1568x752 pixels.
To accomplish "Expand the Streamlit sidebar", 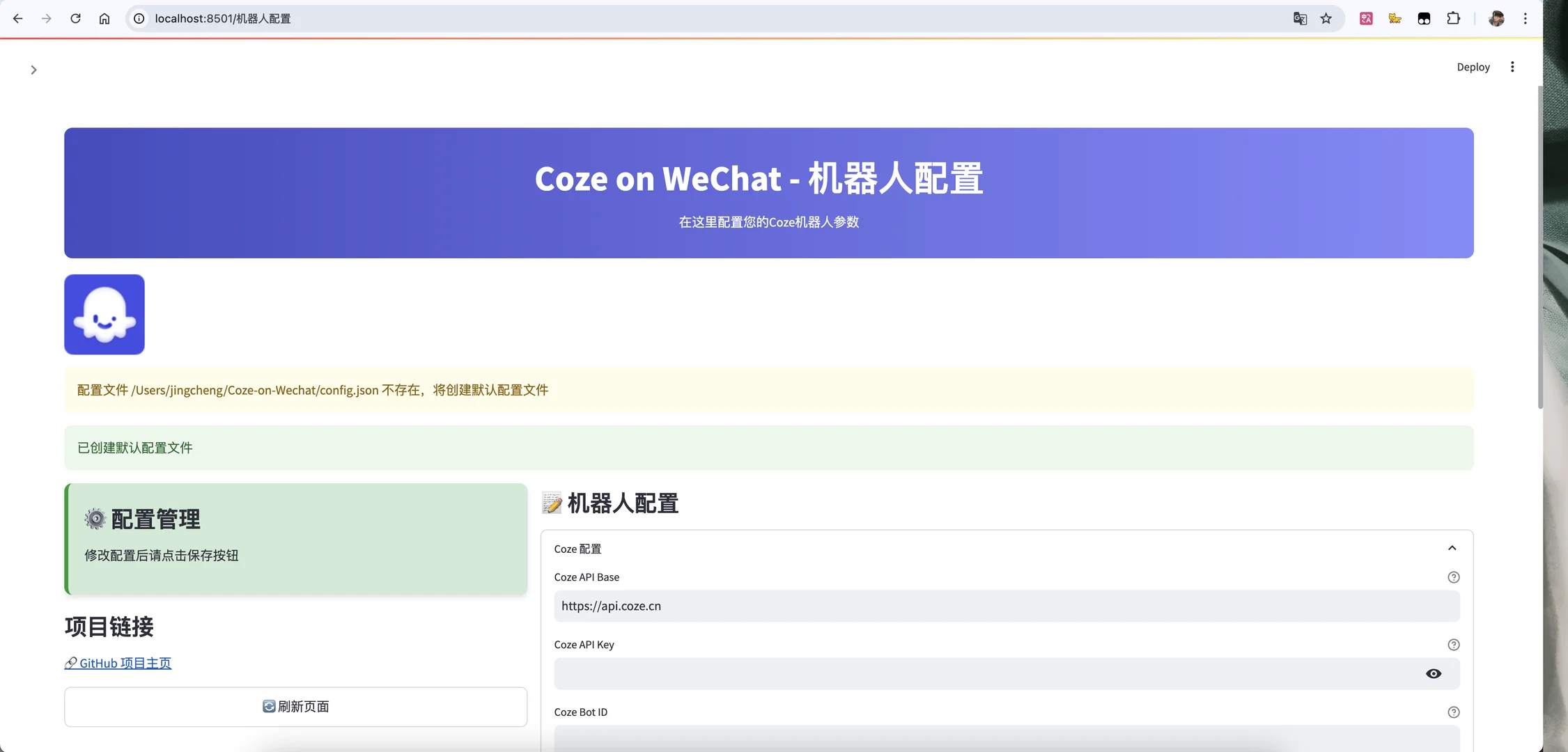I will [x=33, y=70].
